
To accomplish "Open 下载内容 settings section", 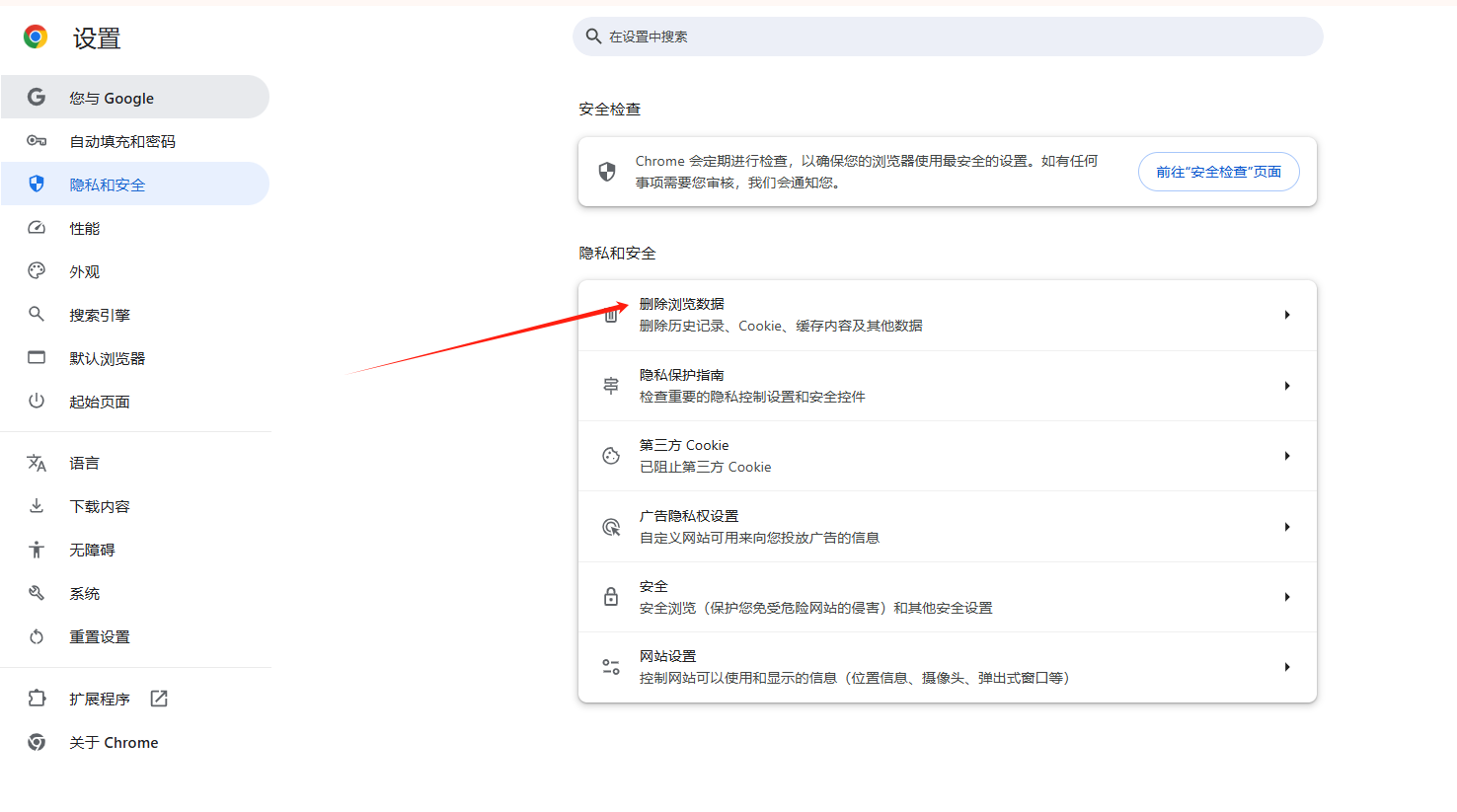I will coord(134,506).
